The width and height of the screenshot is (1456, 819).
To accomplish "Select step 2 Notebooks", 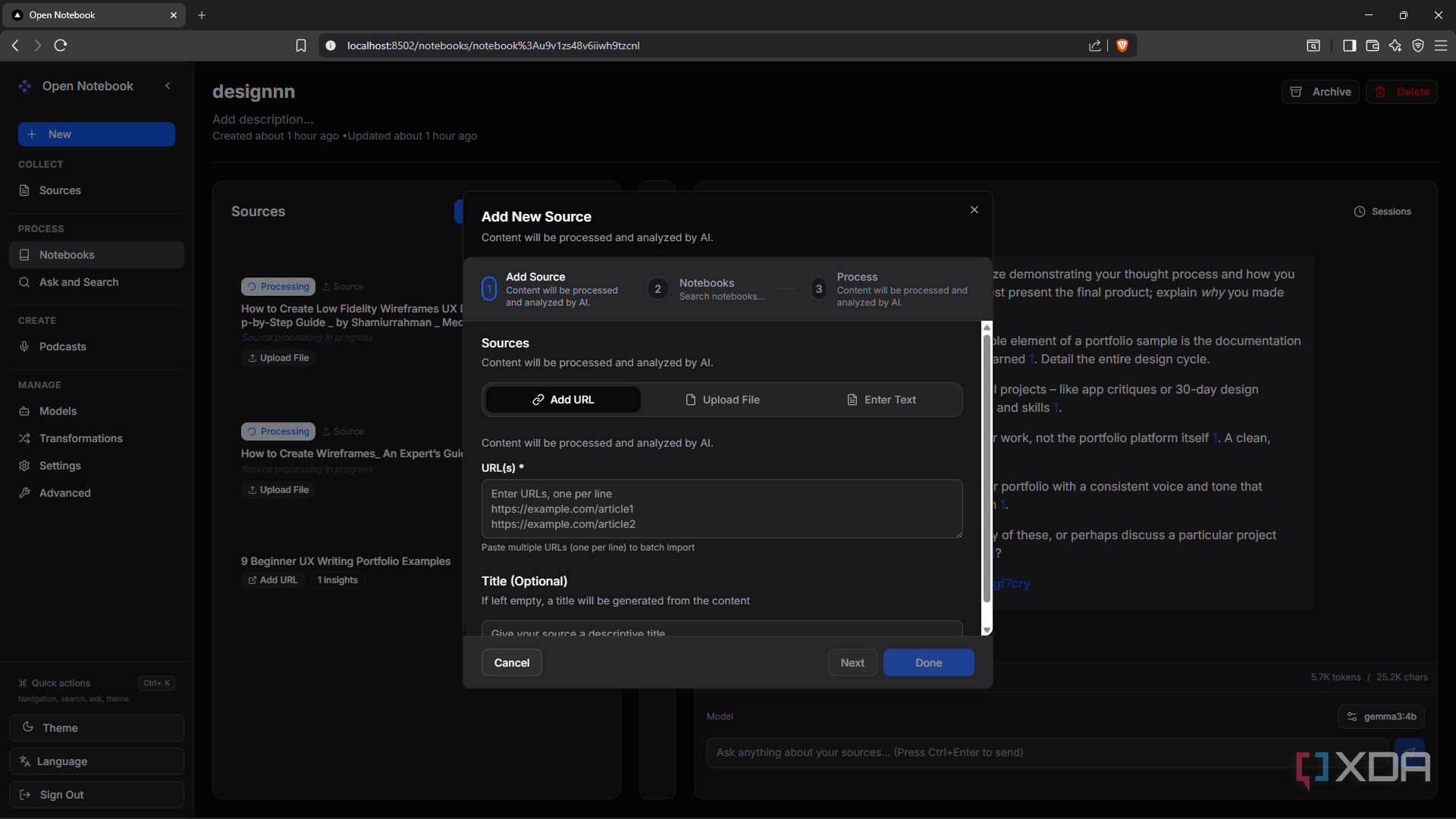I will (x=707, y=289).
